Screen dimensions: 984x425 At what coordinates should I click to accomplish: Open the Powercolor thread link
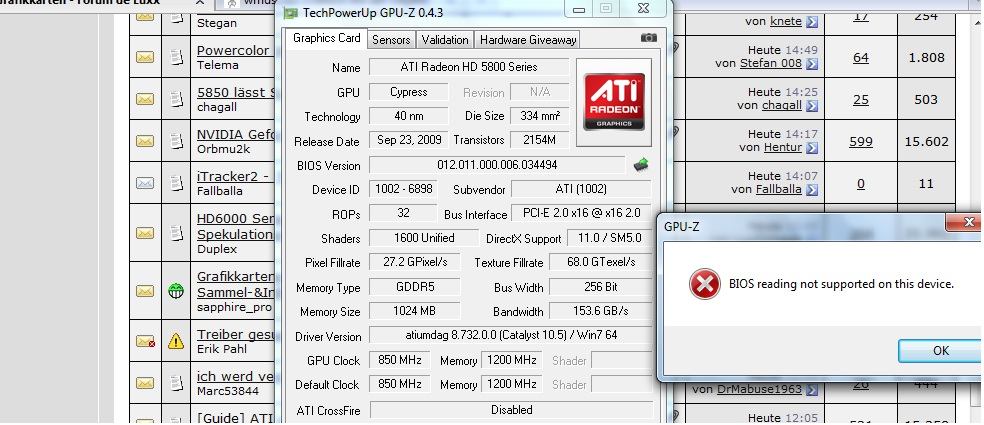233,51
